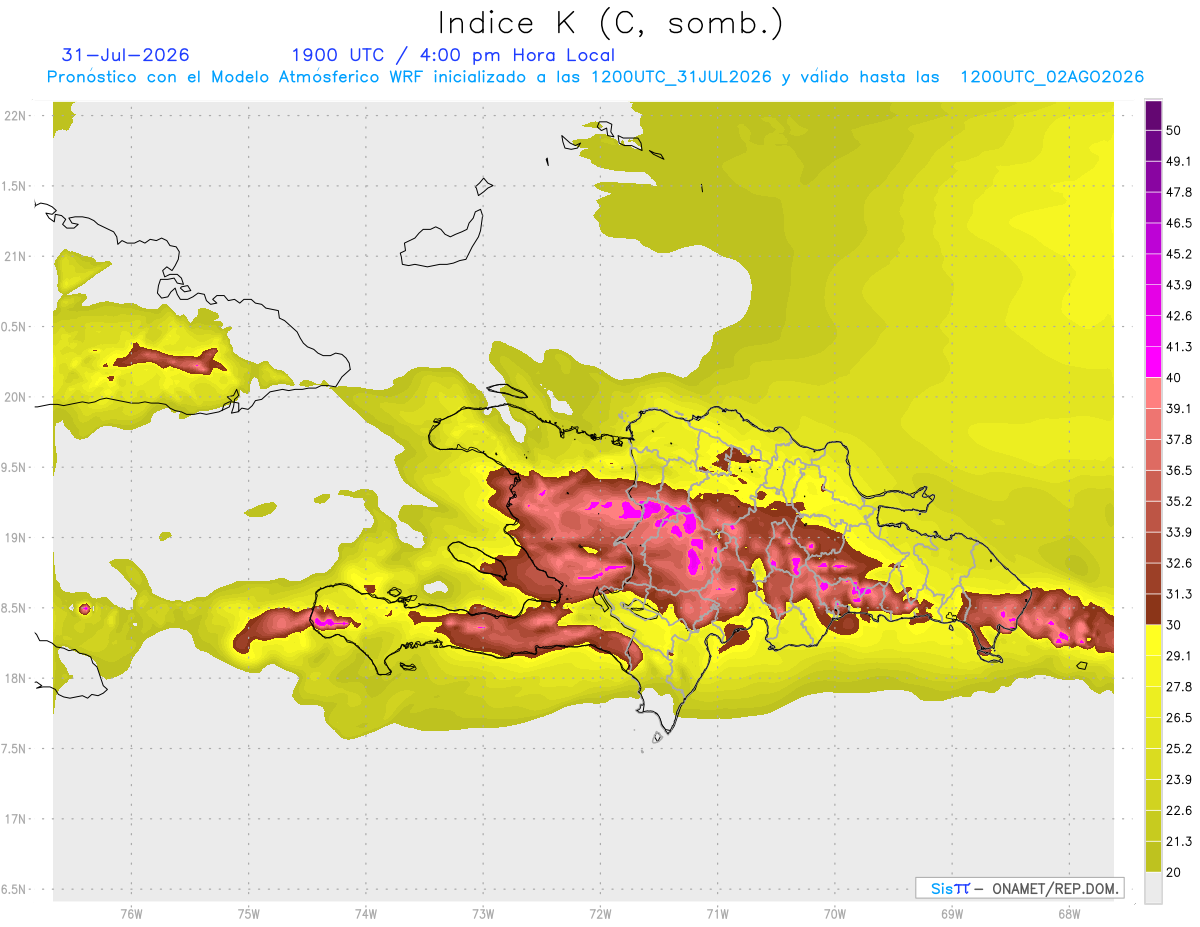Click the '68W' longitude label
This screenshot has height=927, width=1200.
[1068, 914]
